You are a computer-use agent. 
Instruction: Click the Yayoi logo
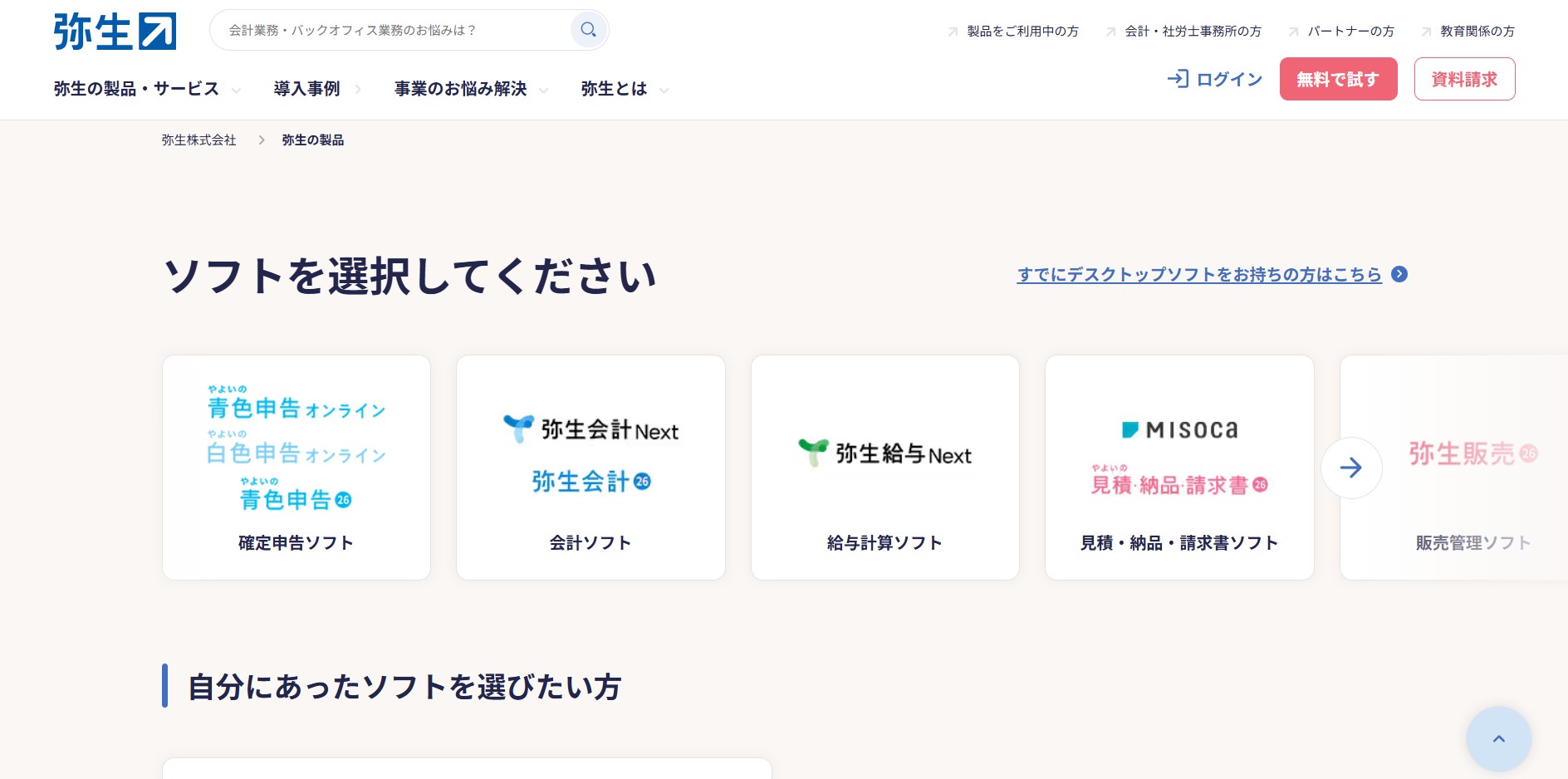point(115,31)
